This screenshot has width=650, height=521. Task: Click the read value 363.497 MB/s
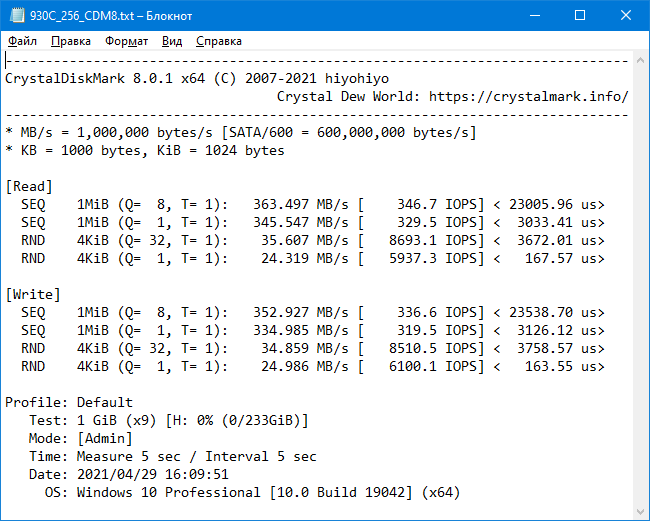point(301,204)
